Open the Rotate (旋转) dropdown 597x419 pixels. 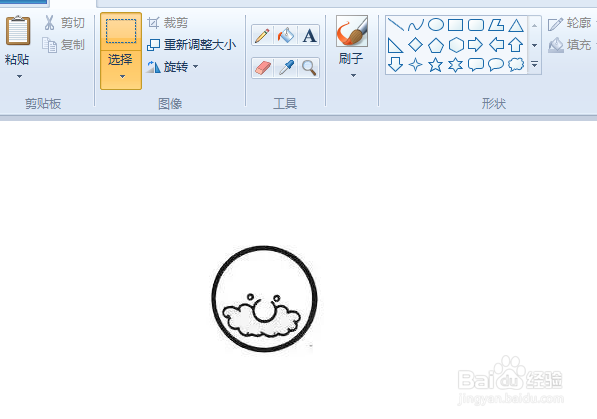tap(173, 67)
